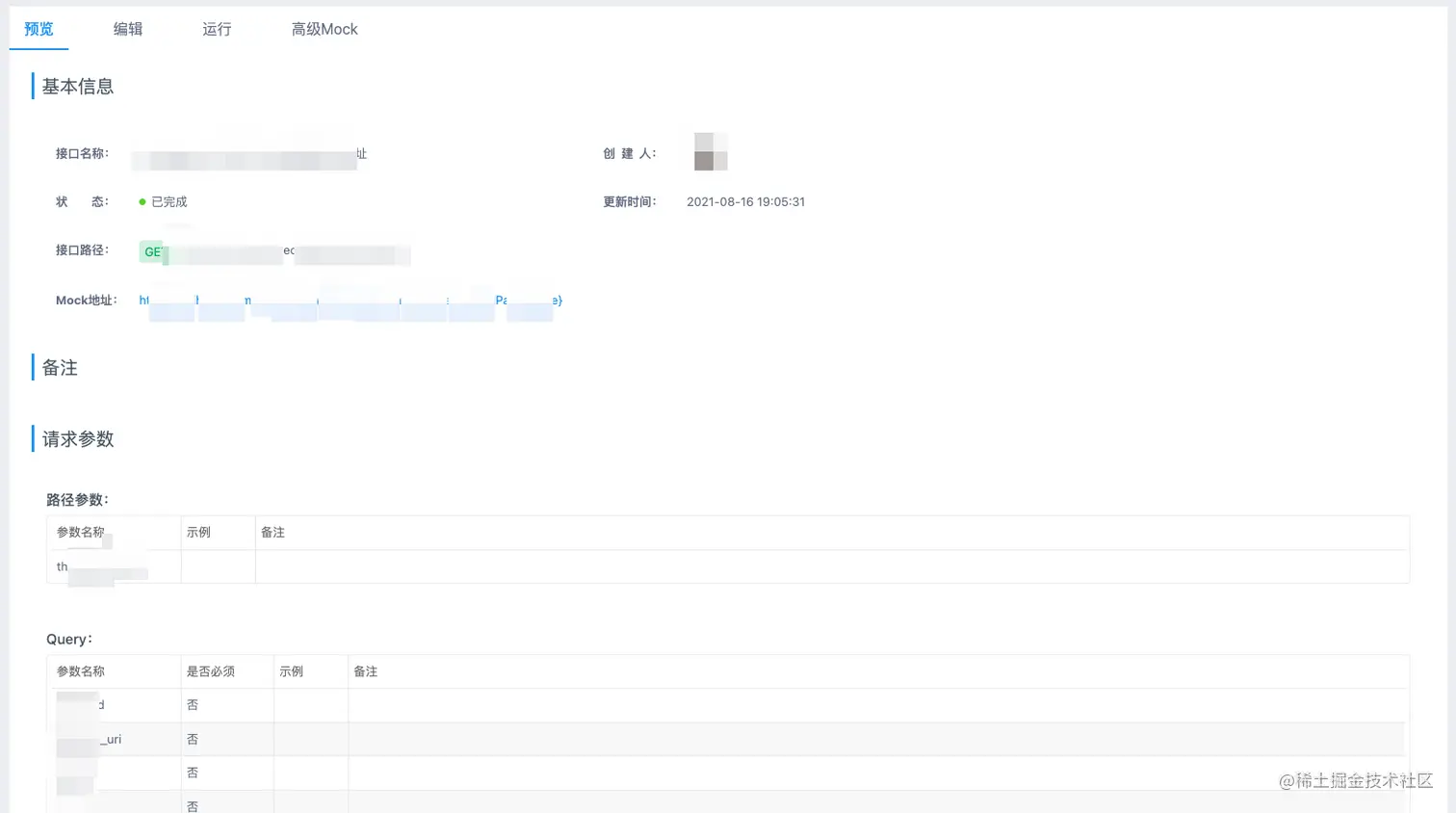
Task: Click the 路径参数 table label
Action: click(76, 499)
